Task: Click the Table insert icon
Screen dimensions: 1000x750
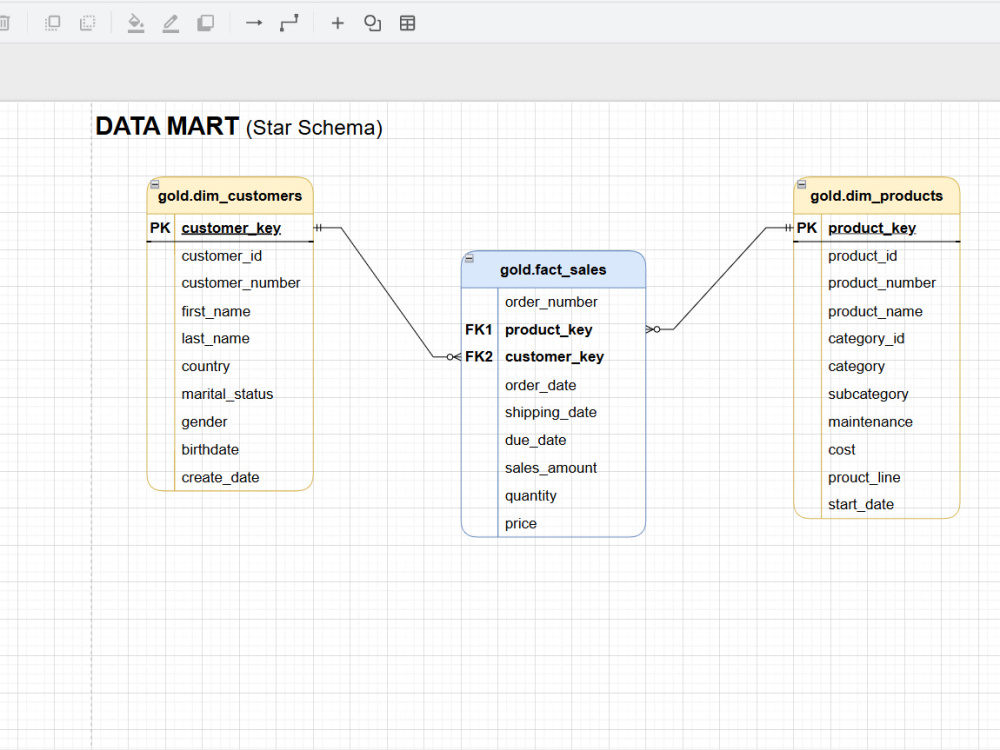Action: [408, 24]
